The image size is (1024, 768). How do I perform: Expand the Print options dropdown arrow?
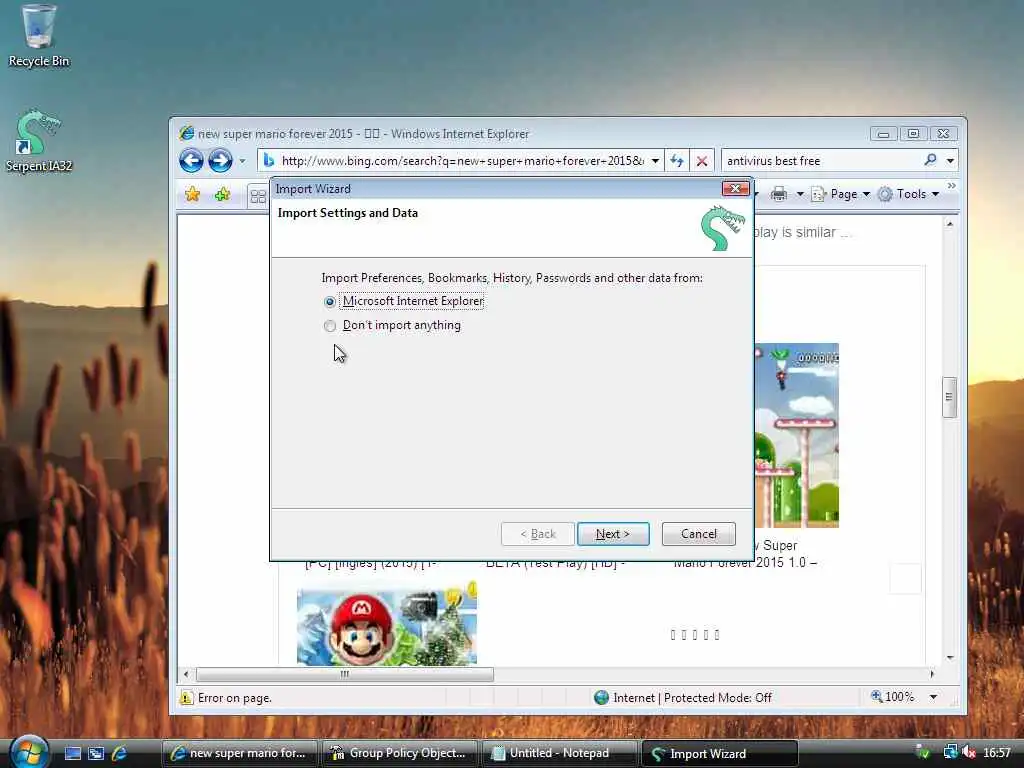pyautogui.click(x=799, y=194)
